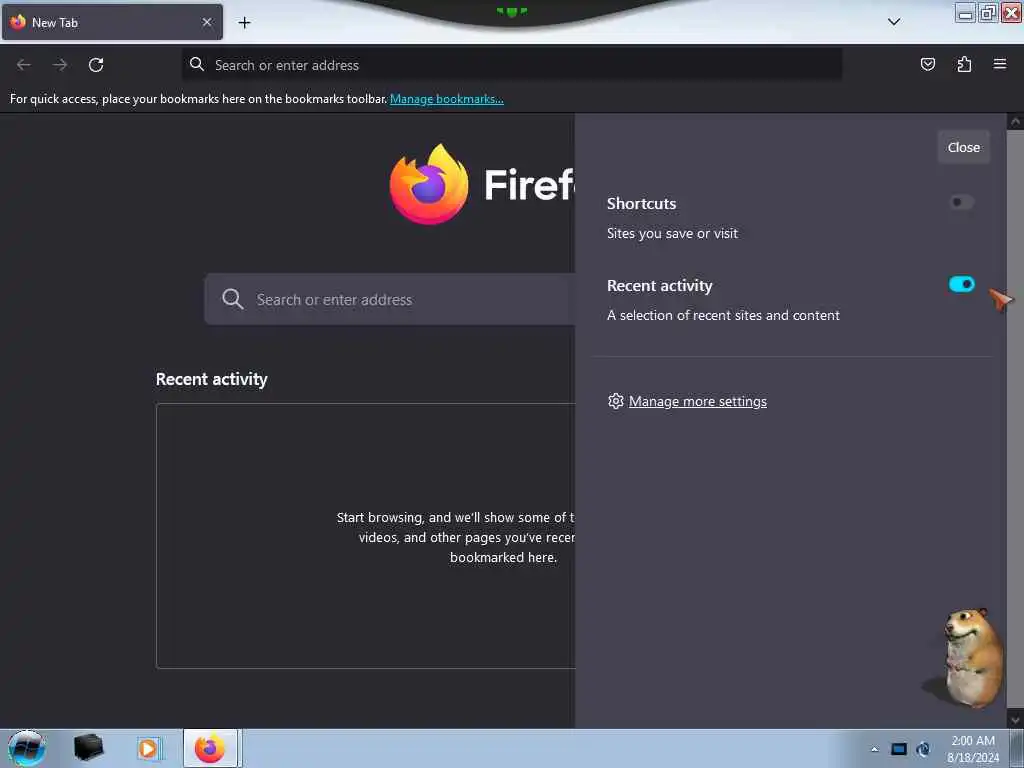Screen dimensions: 1024x768
Task: Click the scrollbar up arrow
Action: tap(1015, 121)
